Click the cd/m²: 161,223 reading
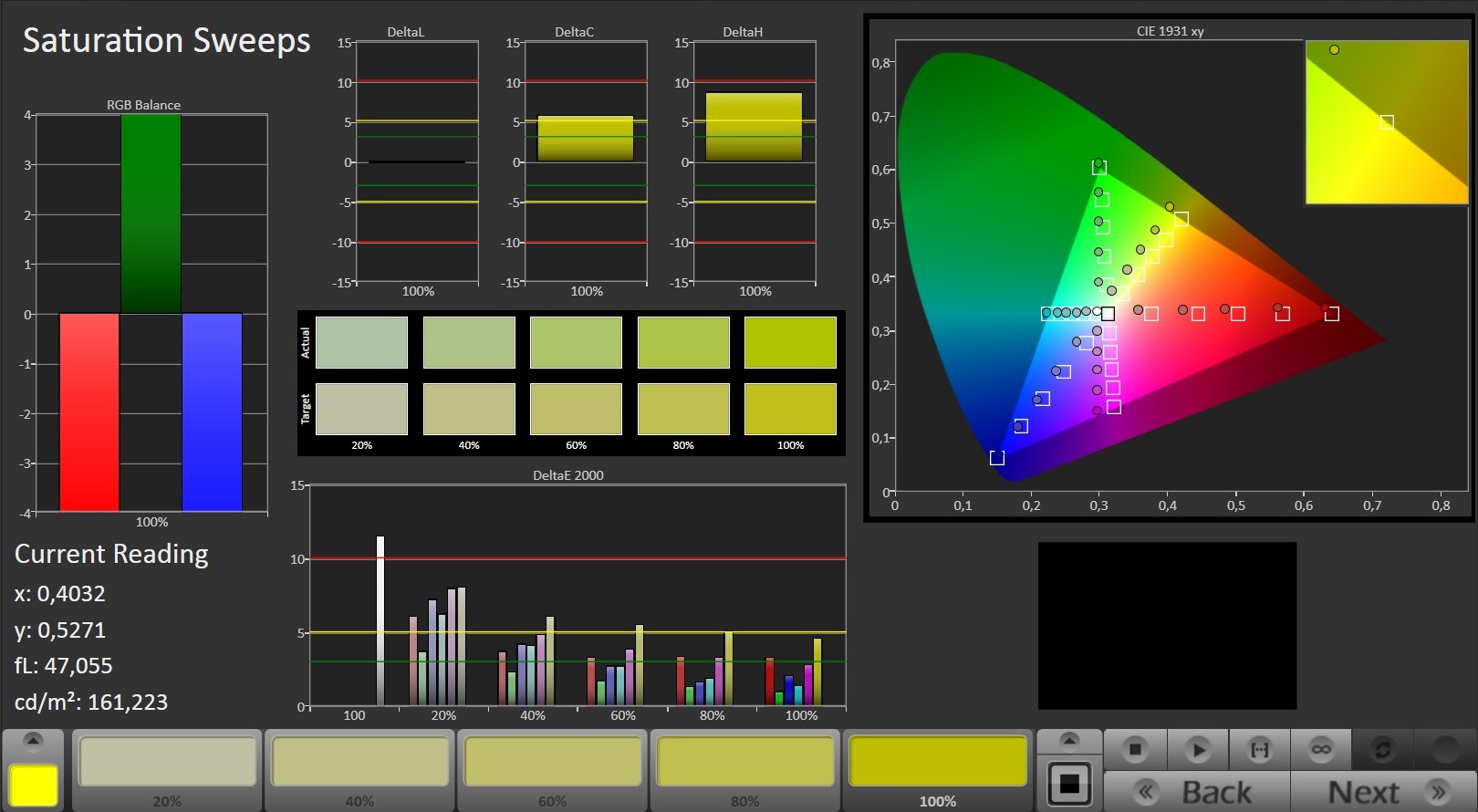This screenshot has width=1478, height=812. point(91,702)
